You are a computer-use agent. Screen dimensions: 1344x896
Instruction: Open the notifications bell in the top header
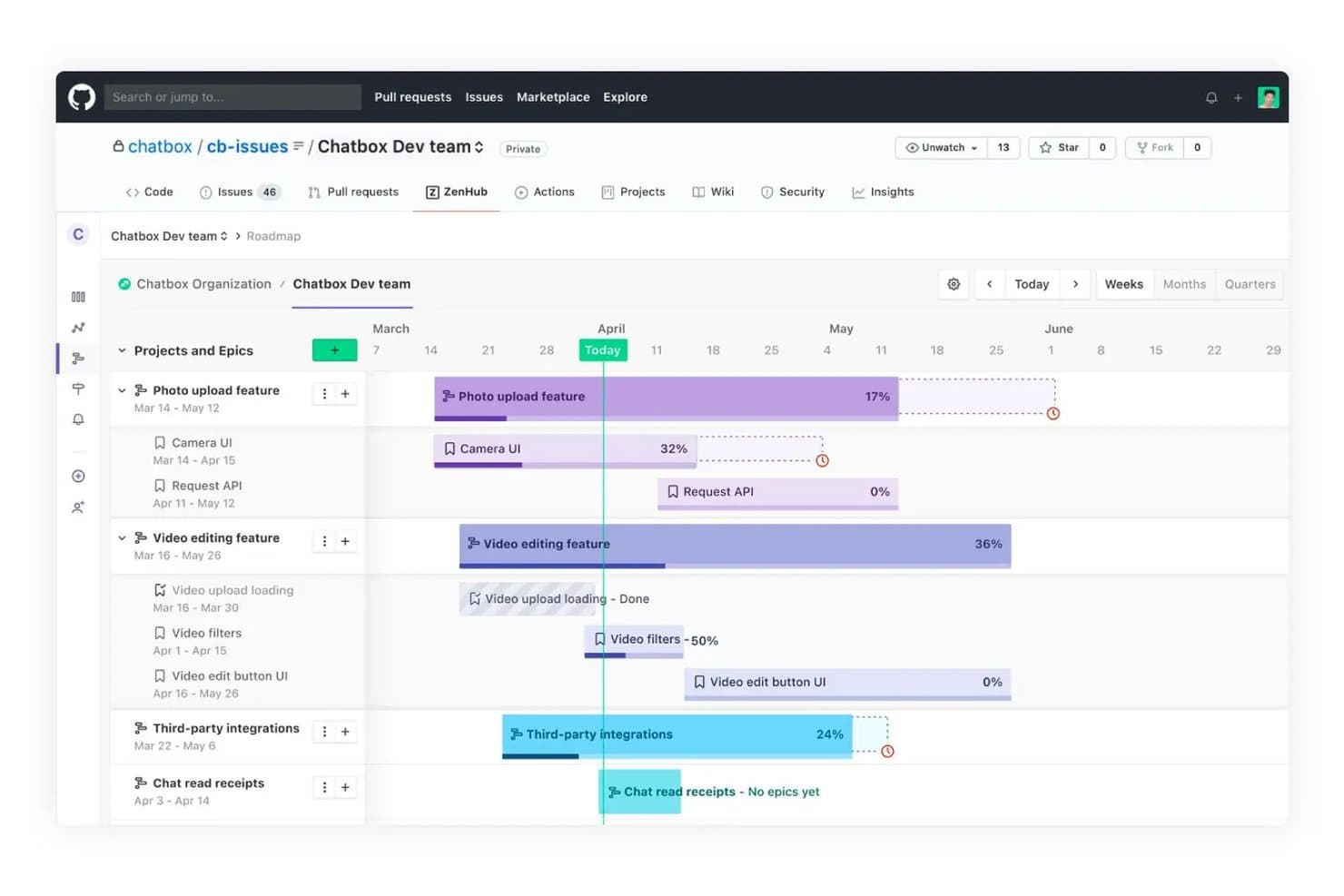click(x=1211, y=97)
